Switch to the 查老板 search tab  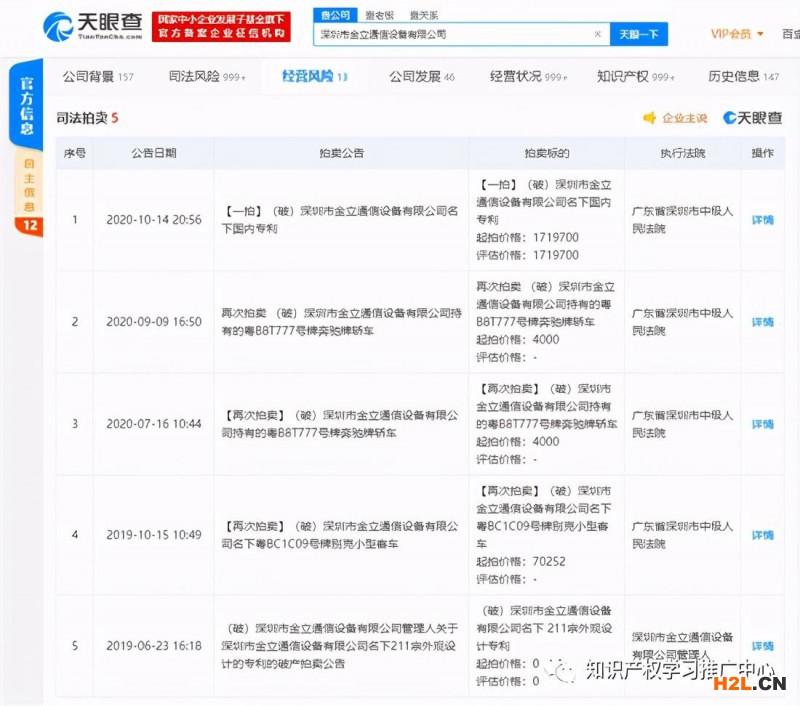point(380,15)
